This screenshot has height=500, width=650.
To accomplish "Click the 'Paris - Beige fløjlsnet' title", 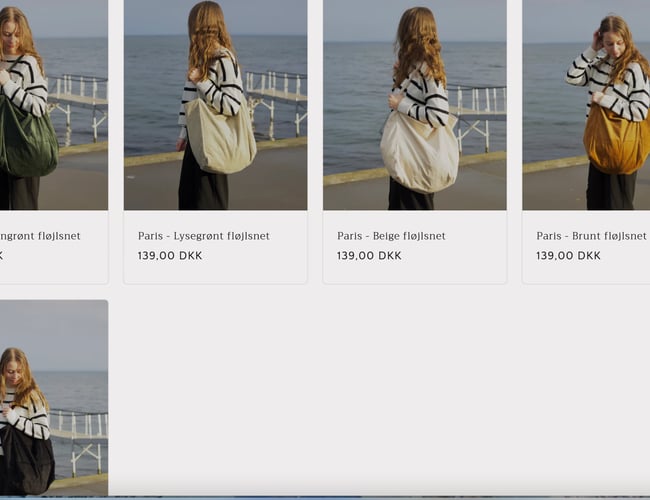I will coord(391,236).
